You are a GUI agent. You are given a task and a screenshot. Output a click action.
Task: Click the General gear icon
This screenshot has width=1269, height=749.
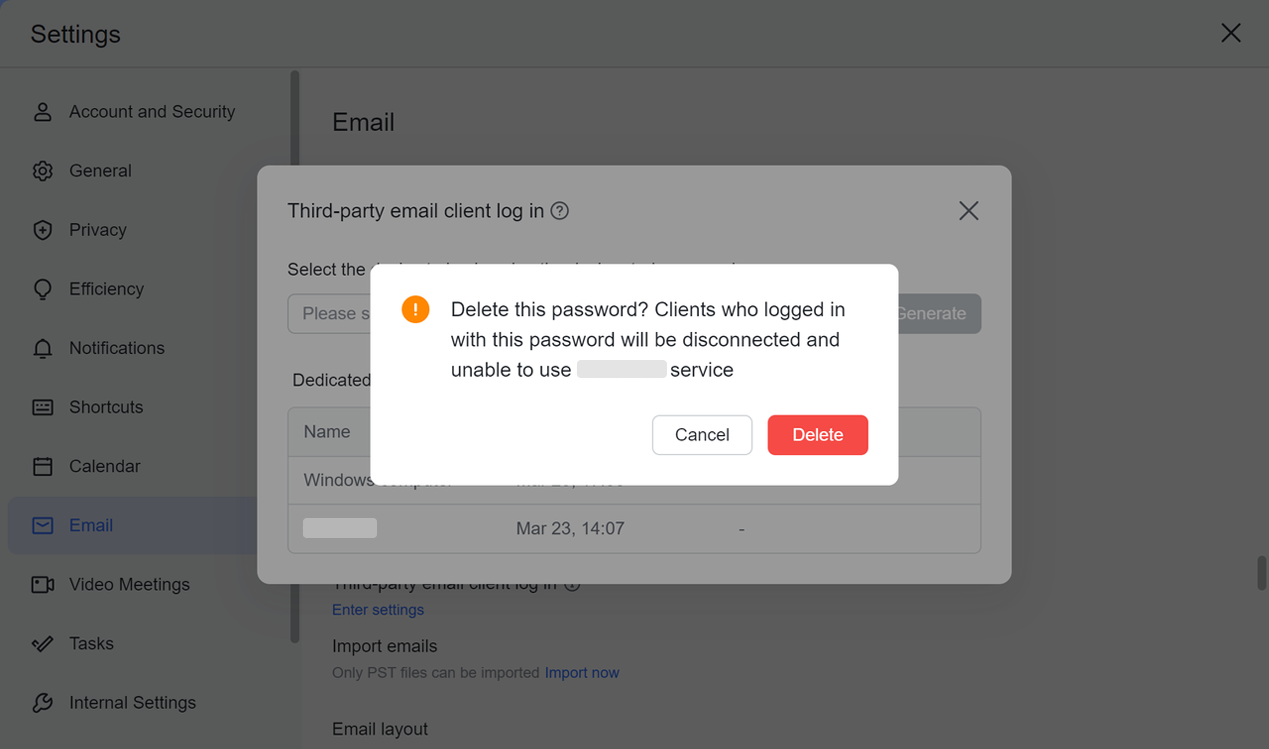pyautogui.click(x=42, y=171)
